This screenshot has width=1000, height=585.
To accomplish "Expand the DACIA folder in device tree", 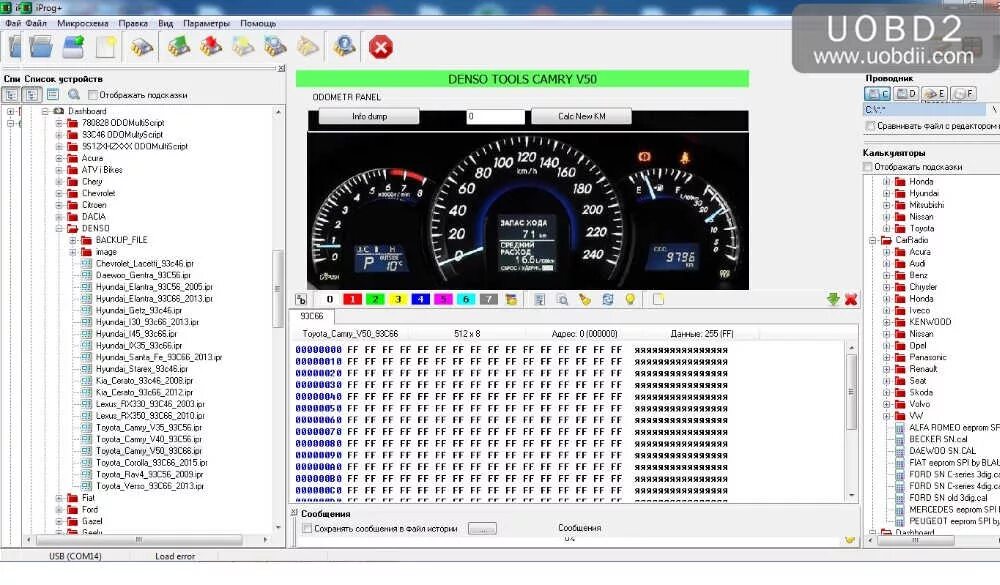I will 59,217.
